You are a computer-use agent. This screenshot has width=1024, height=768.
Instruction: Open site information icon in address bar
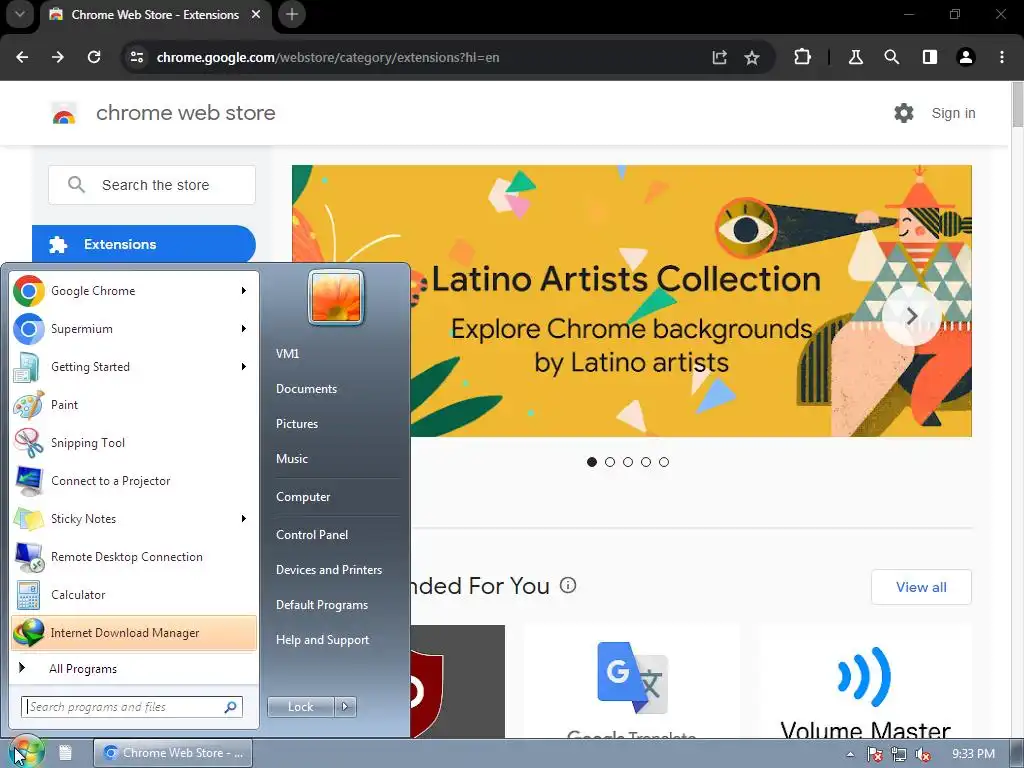pyautogui.click(x=136, y=57)
